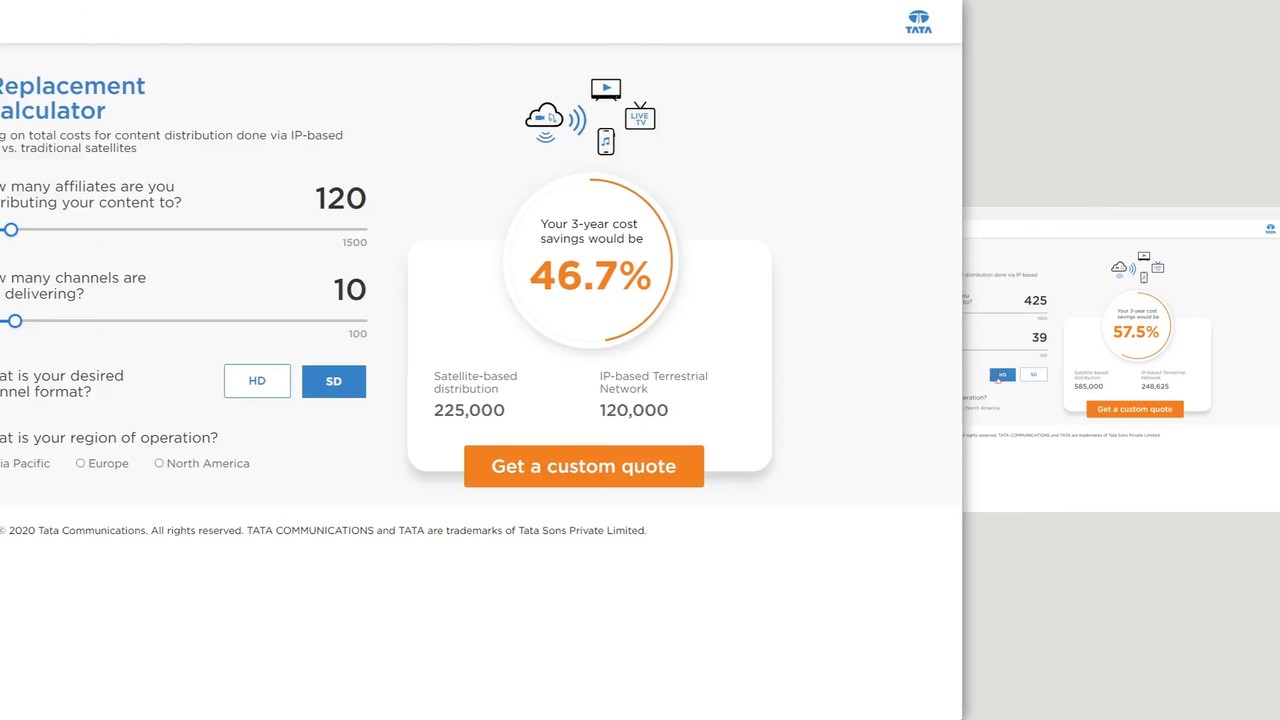Click the IP-based cost value 120,000
Viewport: 1280px width, 720px height.
click(633, 410)
